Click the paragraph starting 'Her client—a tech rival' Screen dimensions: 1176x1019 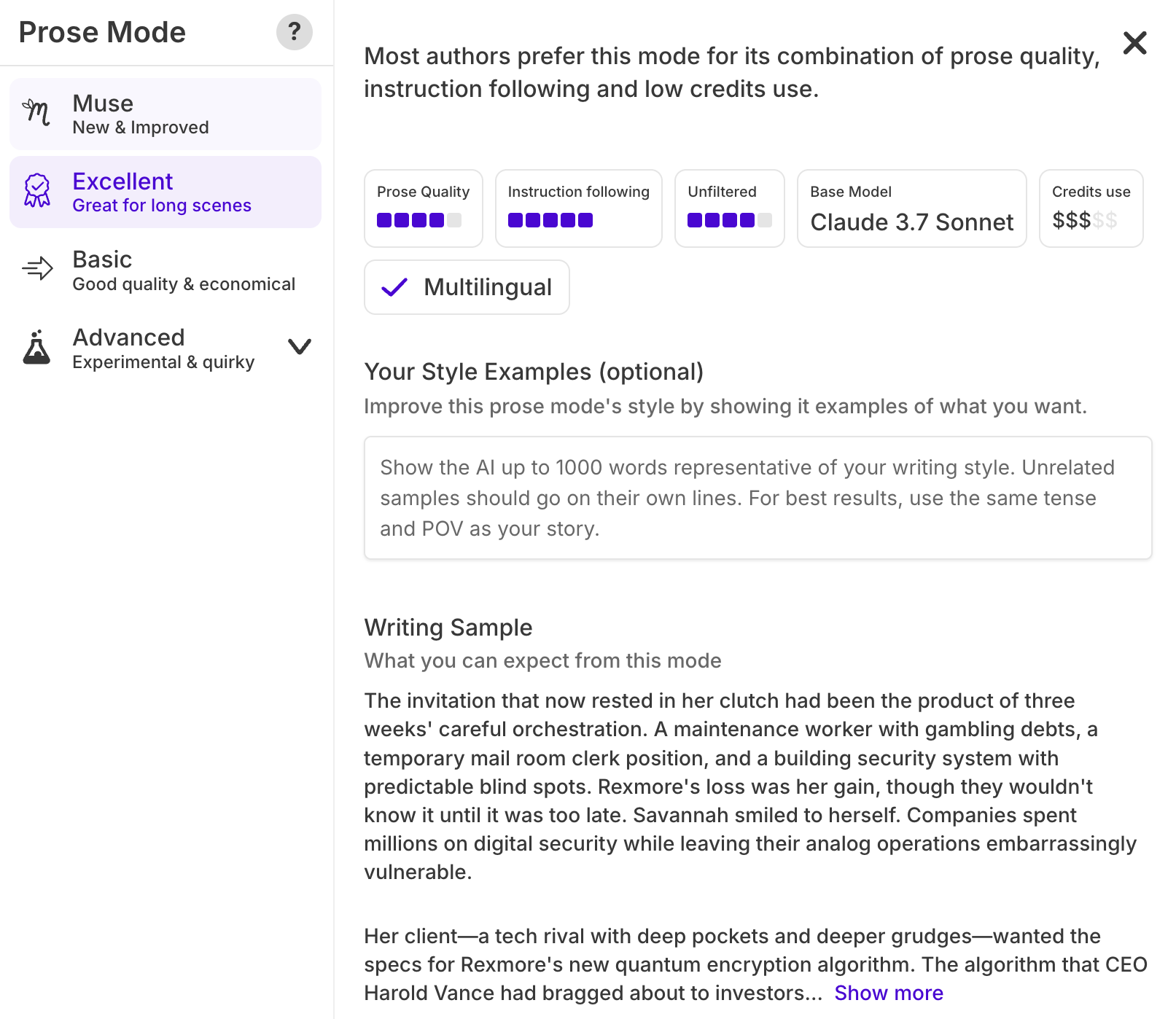pos(755,964)
